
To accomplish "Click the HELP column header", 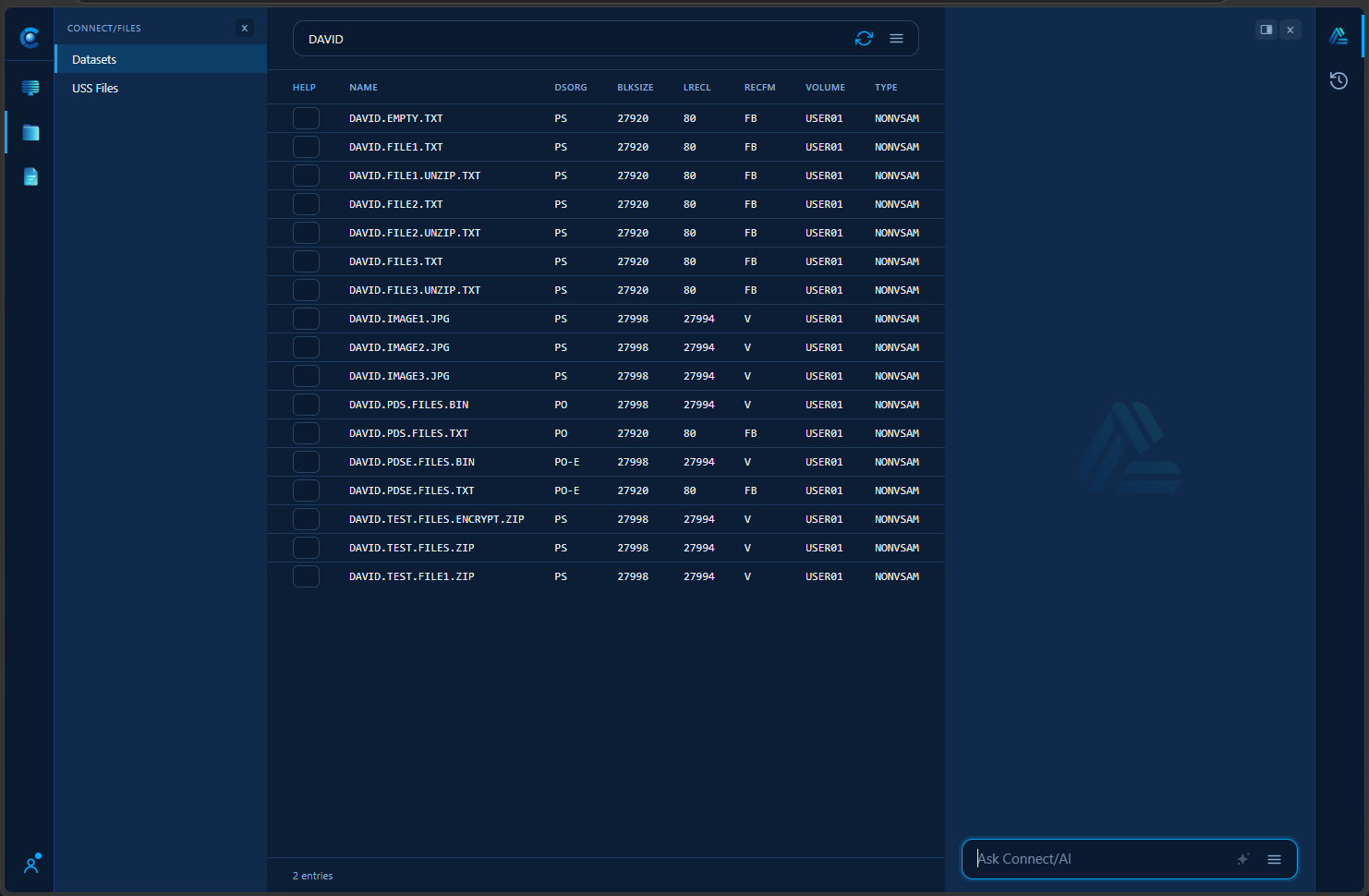I will coord(304,88).
